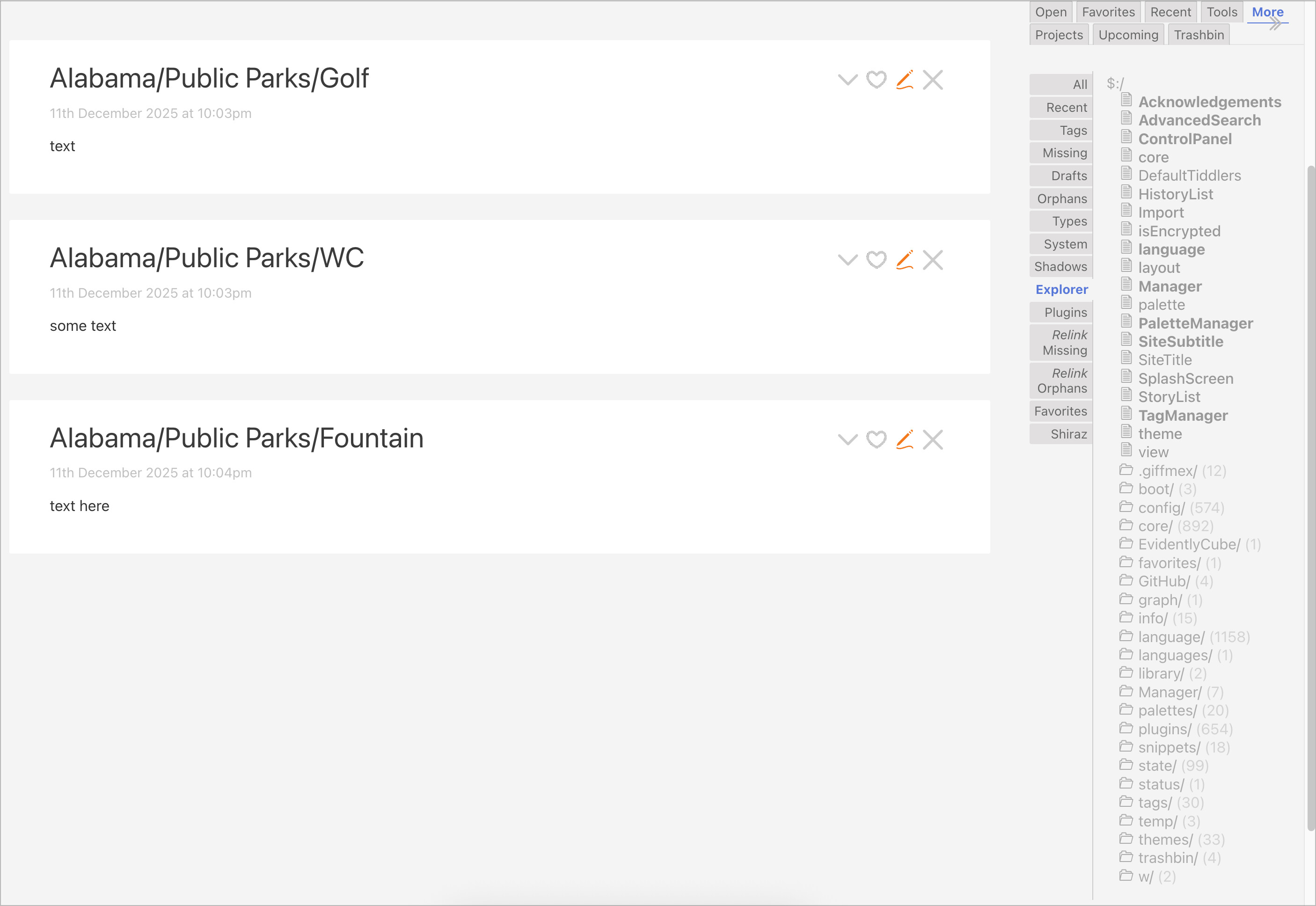Edit the Alabama/Public Parks/Golf tiddler

[x=904, y=80]
